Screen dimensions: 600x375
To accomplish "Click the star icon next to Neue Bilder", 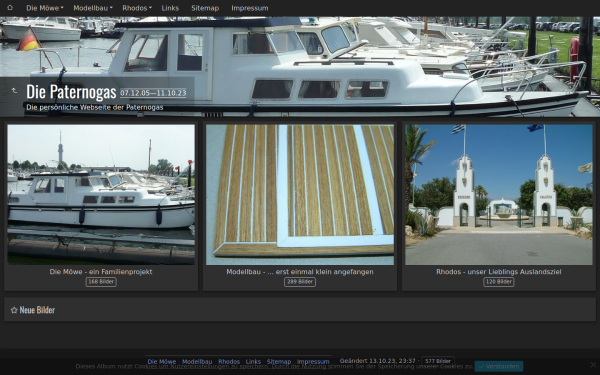I will tap(14, 310).
